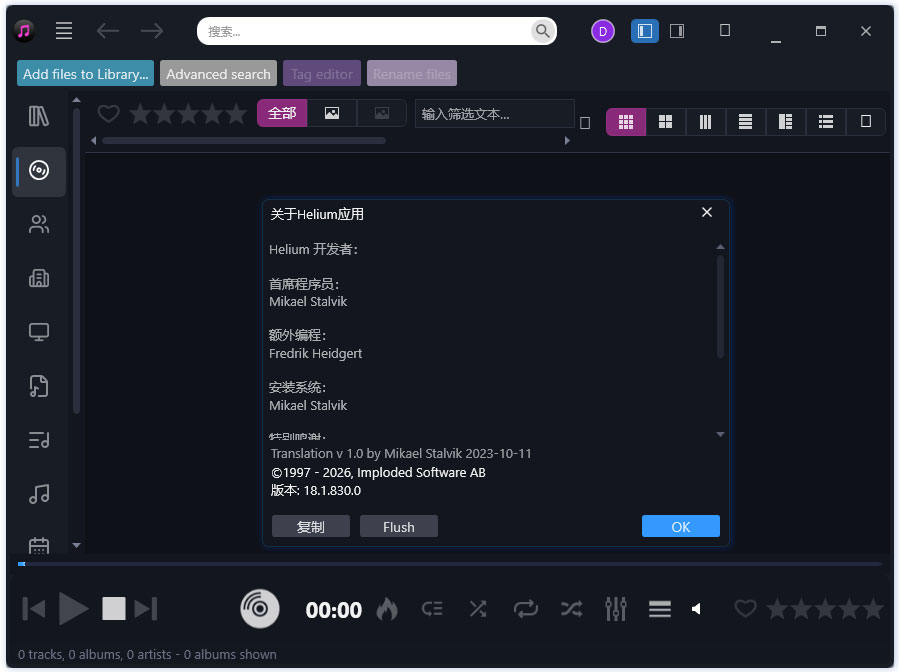Go back with the left arrow
This screenshot has height=672, width=899.
coord(108,31)
